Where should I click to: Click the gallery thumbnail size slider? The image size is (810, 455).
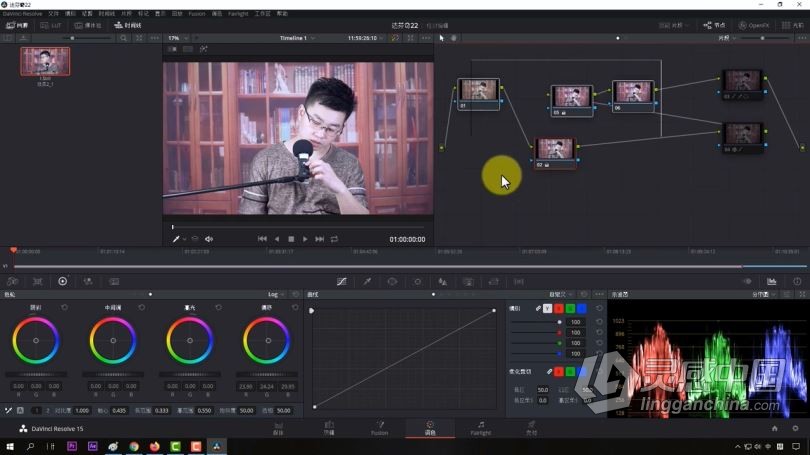pyautogui.click(x=72, y=38)
